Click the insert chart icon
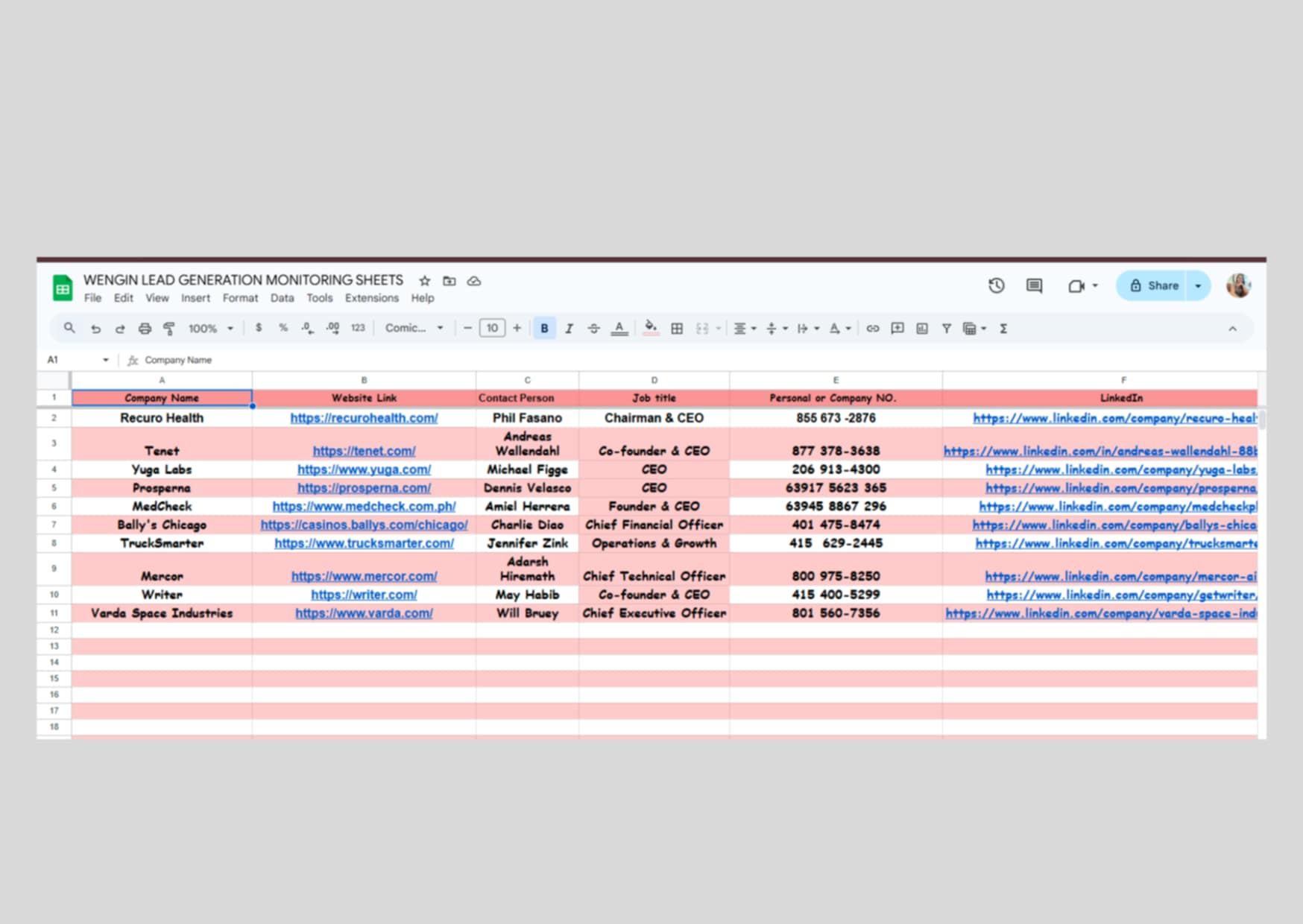This screenshot has height=924, width=1303. coord(922,329)
